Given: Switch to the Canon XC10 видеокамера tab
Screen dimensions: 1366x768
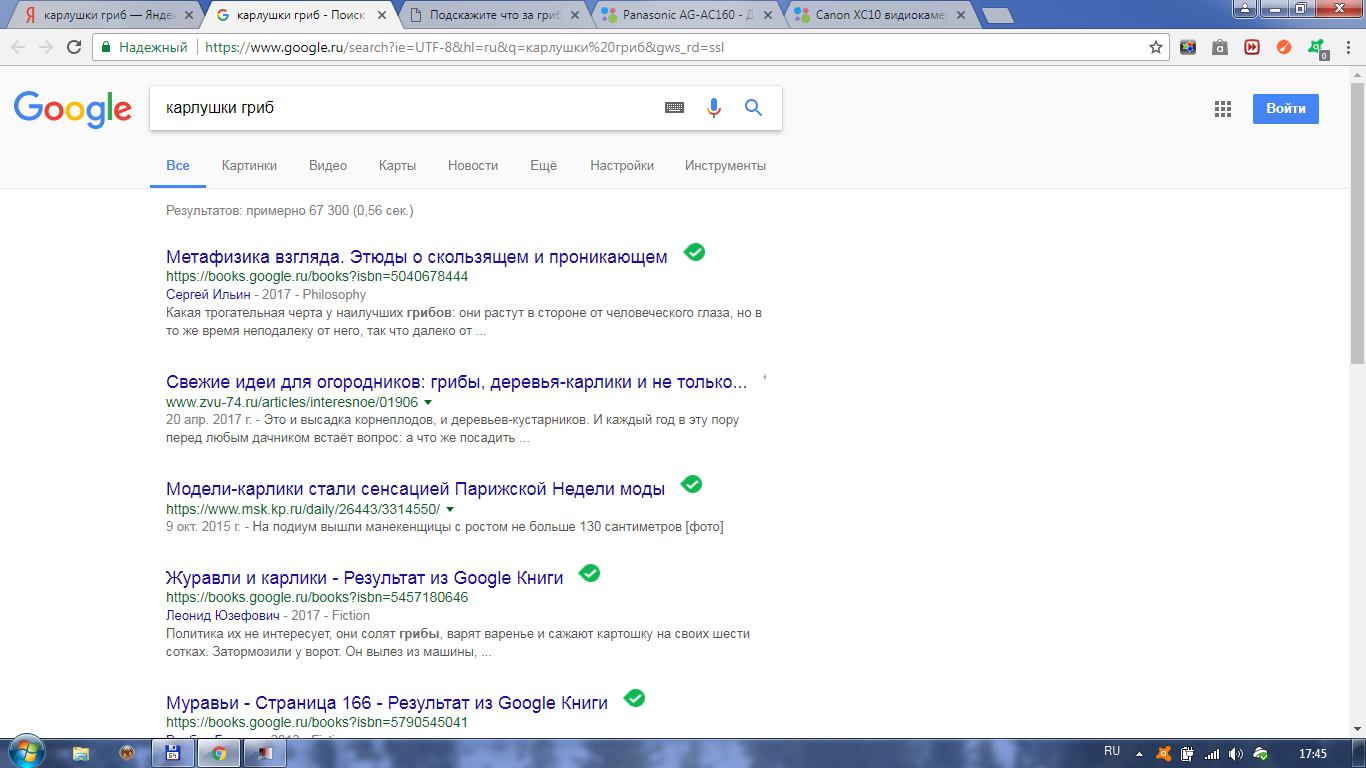Looking at the screenshot, I should 882,15.
